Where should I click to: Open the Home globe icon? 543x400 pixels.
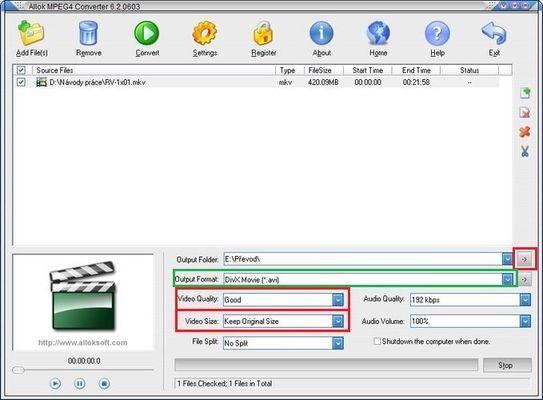click(x=378, y=33)
